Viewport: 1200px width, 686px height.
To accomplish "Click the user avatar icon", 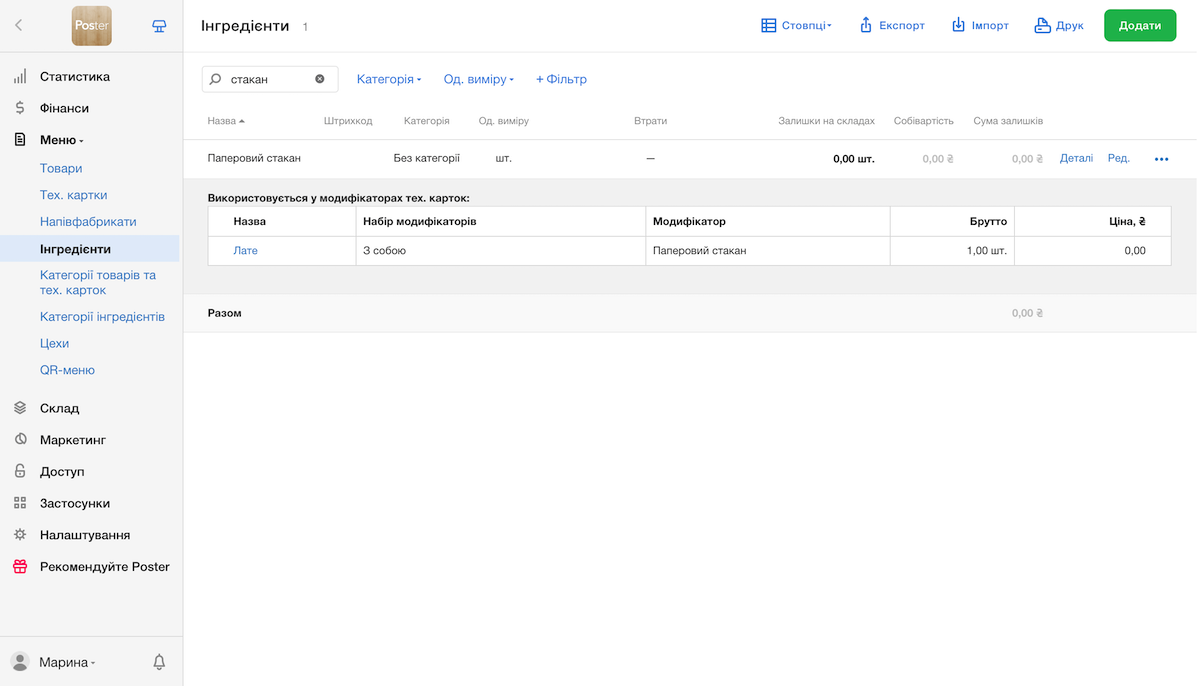I will [19, 662].
